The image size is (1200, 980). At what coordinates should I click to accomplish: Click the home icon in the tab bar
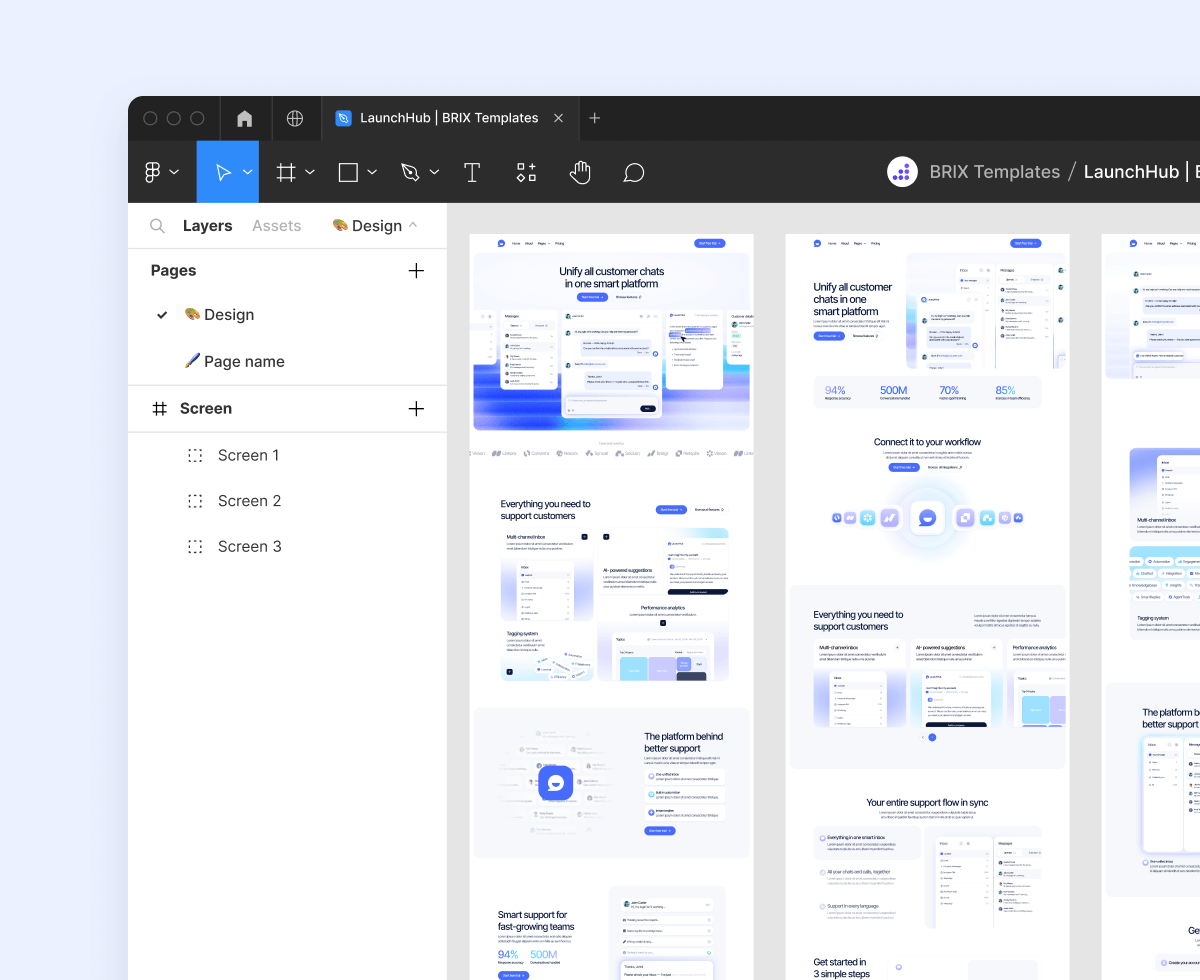pos(244,118)
